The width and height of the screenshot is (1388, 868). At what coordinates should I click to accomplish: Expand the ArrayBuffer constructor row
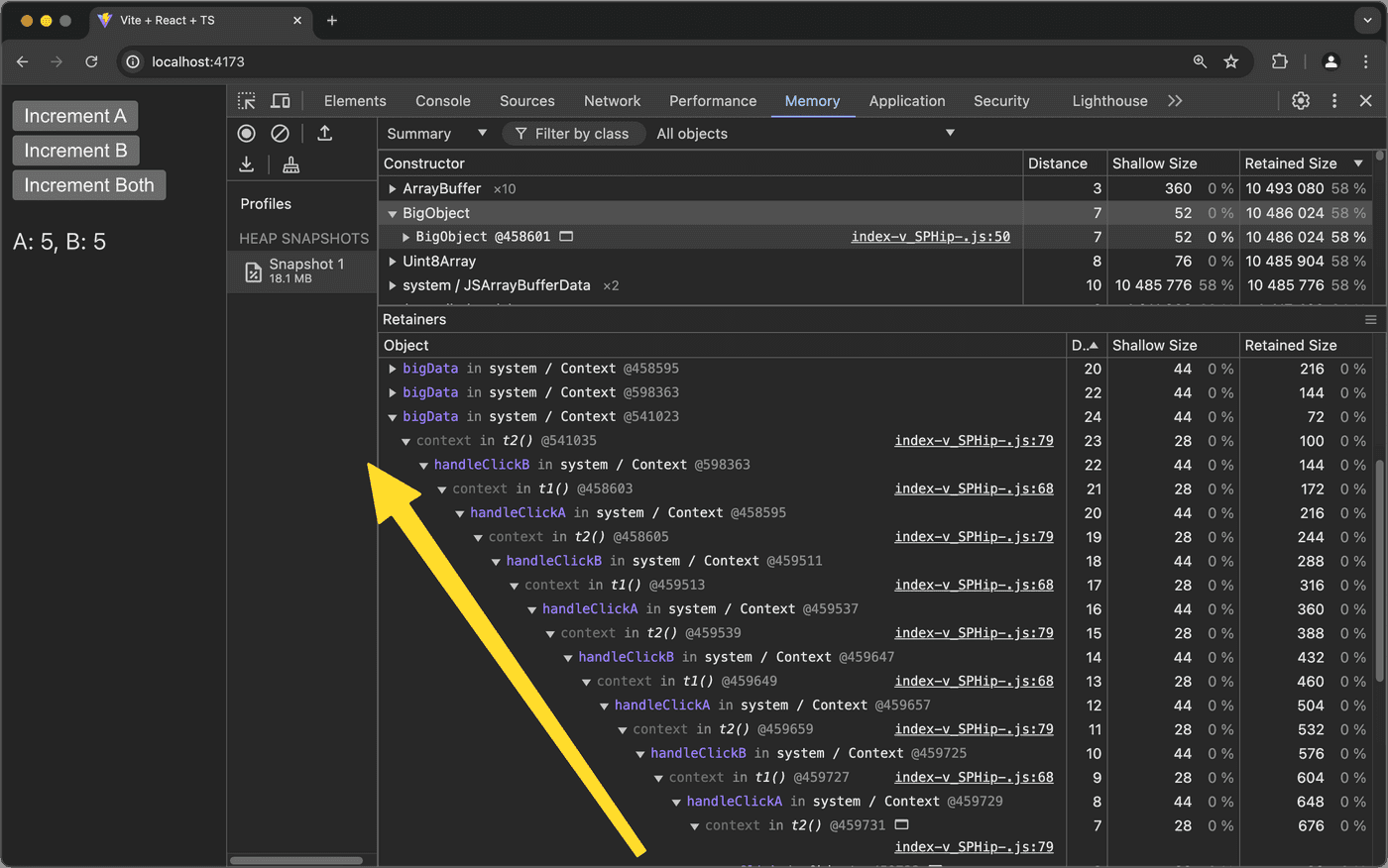point(393,188)
